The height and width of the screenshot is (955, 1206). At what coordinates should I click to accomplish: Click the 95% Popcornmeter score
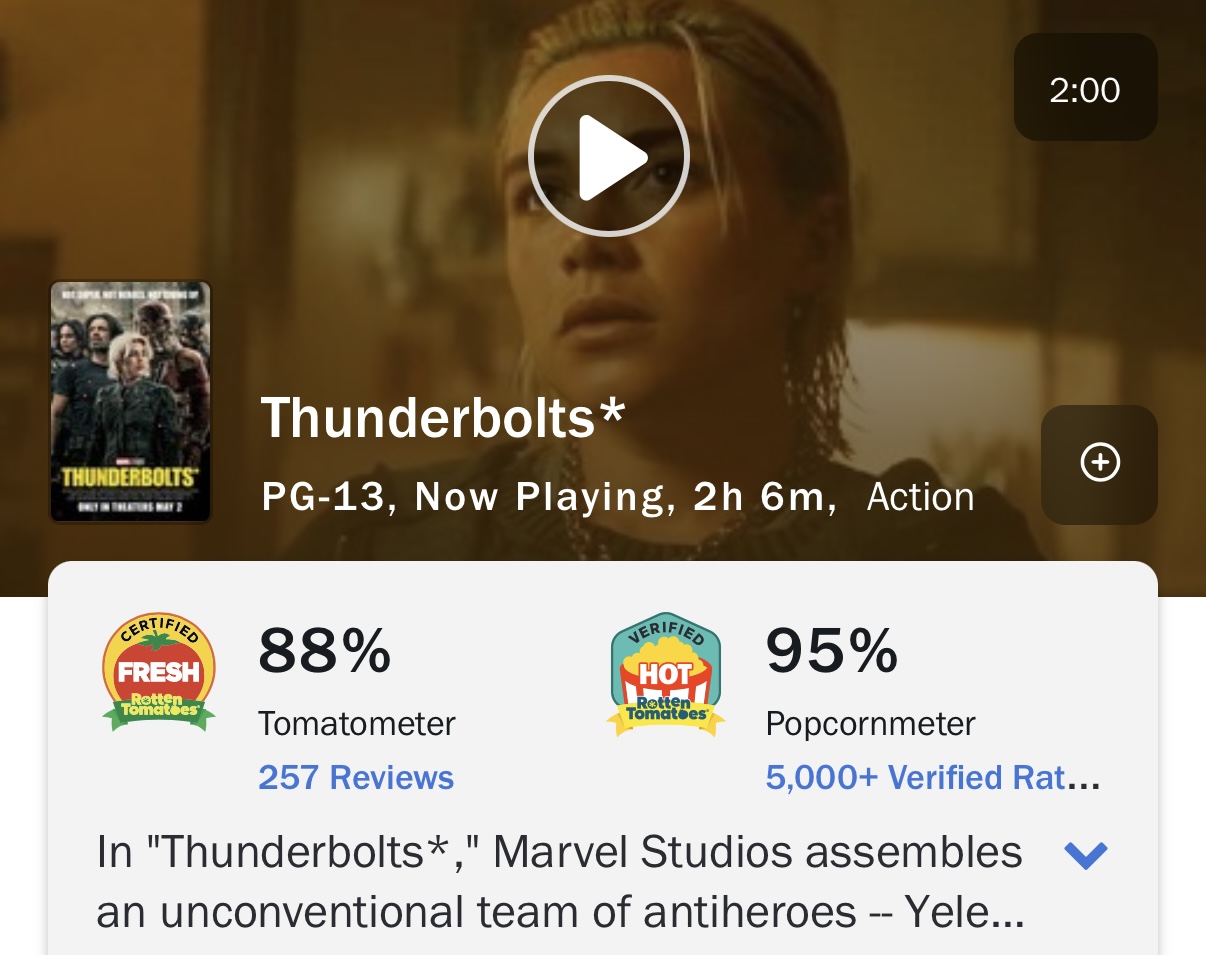pos(832,650)
